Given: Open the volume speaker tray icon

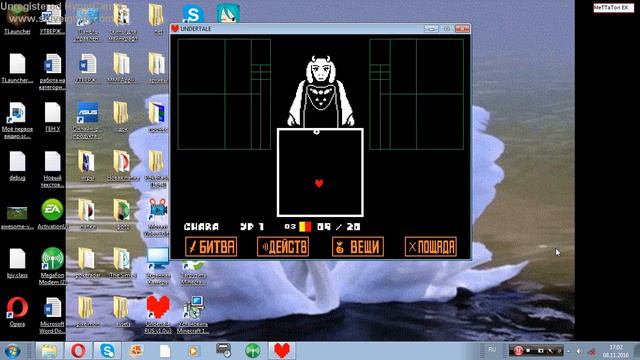Looking at the screenshot, I should coord(580,351).
